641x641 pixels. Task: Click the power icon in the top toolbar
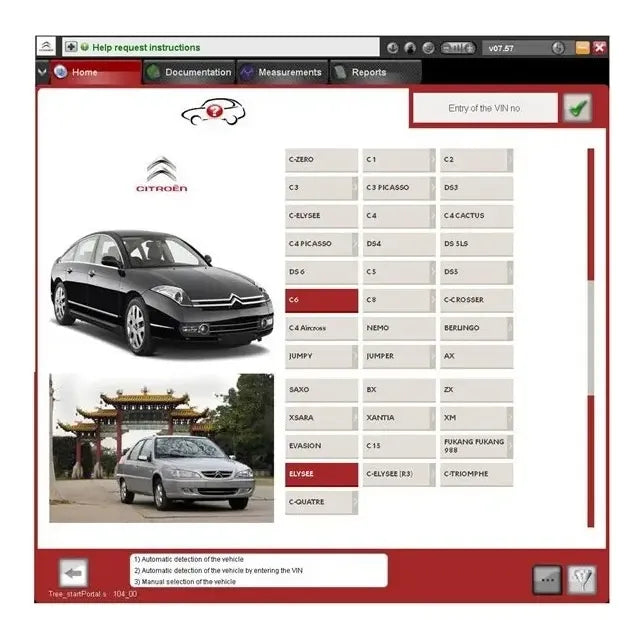(392, 48)
